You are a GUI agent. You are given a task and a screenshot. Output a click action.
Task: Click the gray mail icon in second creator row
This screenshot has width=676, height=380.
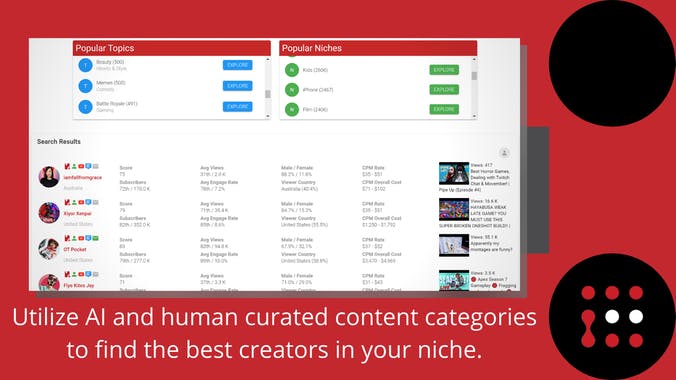click(x=96, y=202)
